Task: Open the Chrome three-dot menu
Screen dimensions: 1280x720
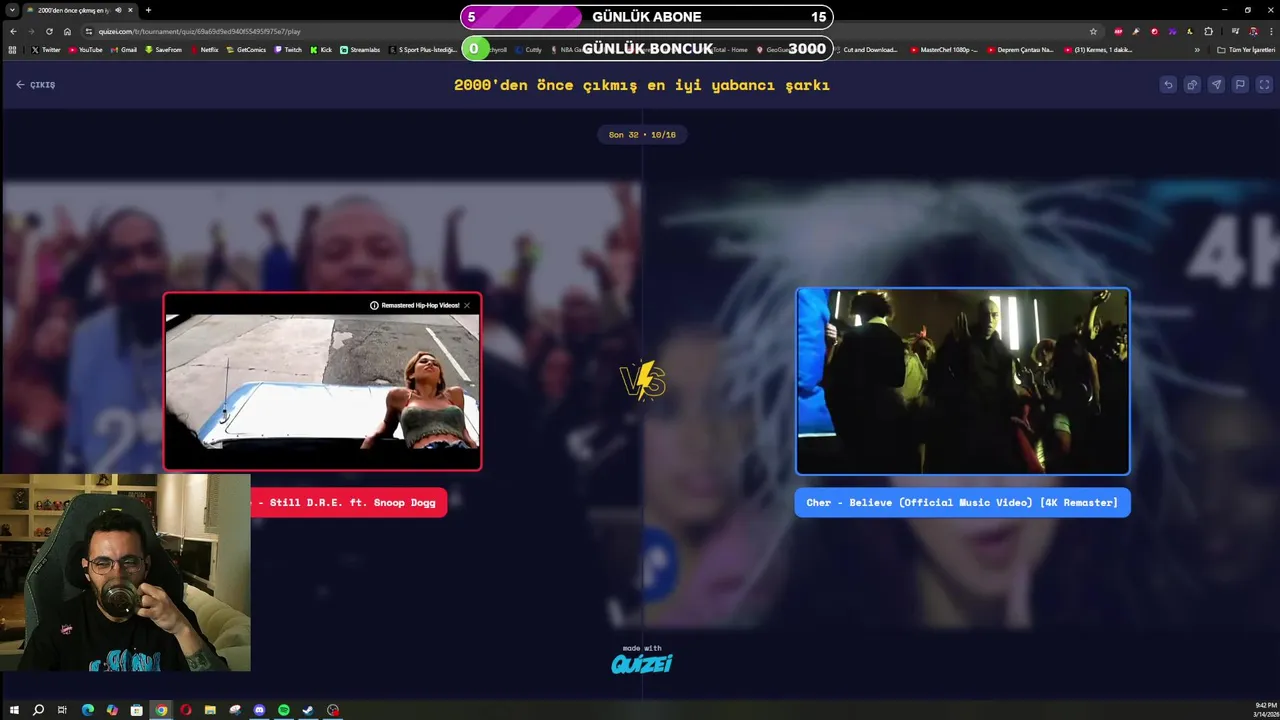Action: click(1271, 31)
